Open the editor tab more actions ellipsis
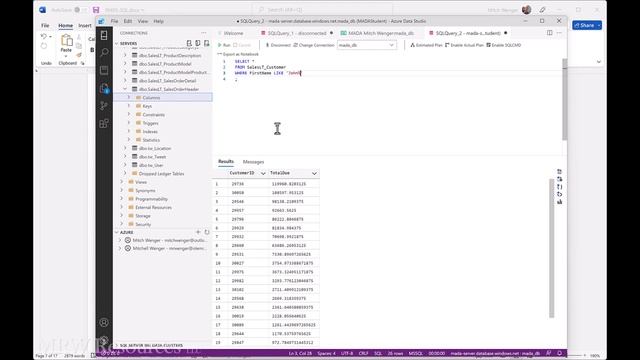The width and height of the screenshot is (640, 360). (559, 33)
